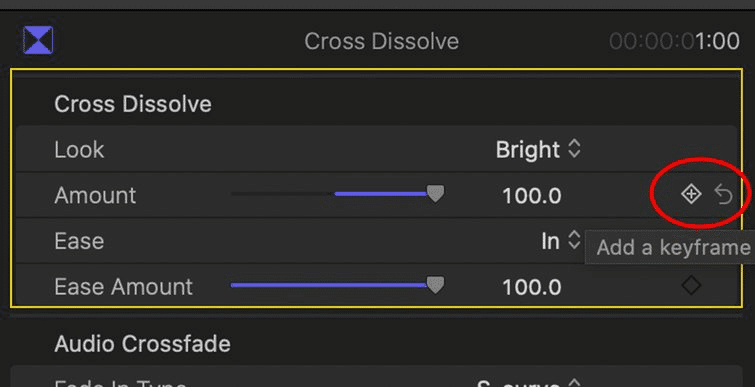Click the Ease Amount parameter label

[123, 287]
